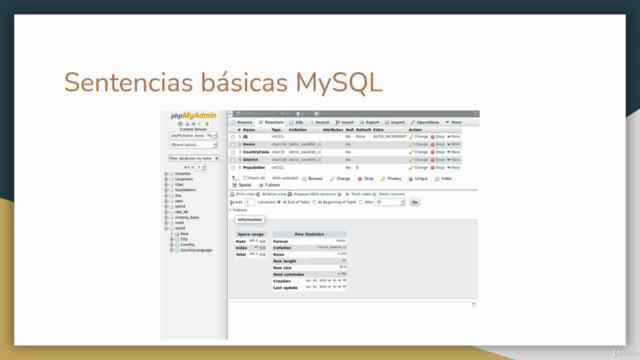Click Index icon in With selected bar
The image size is (640, 360).
tap(437, 179)
